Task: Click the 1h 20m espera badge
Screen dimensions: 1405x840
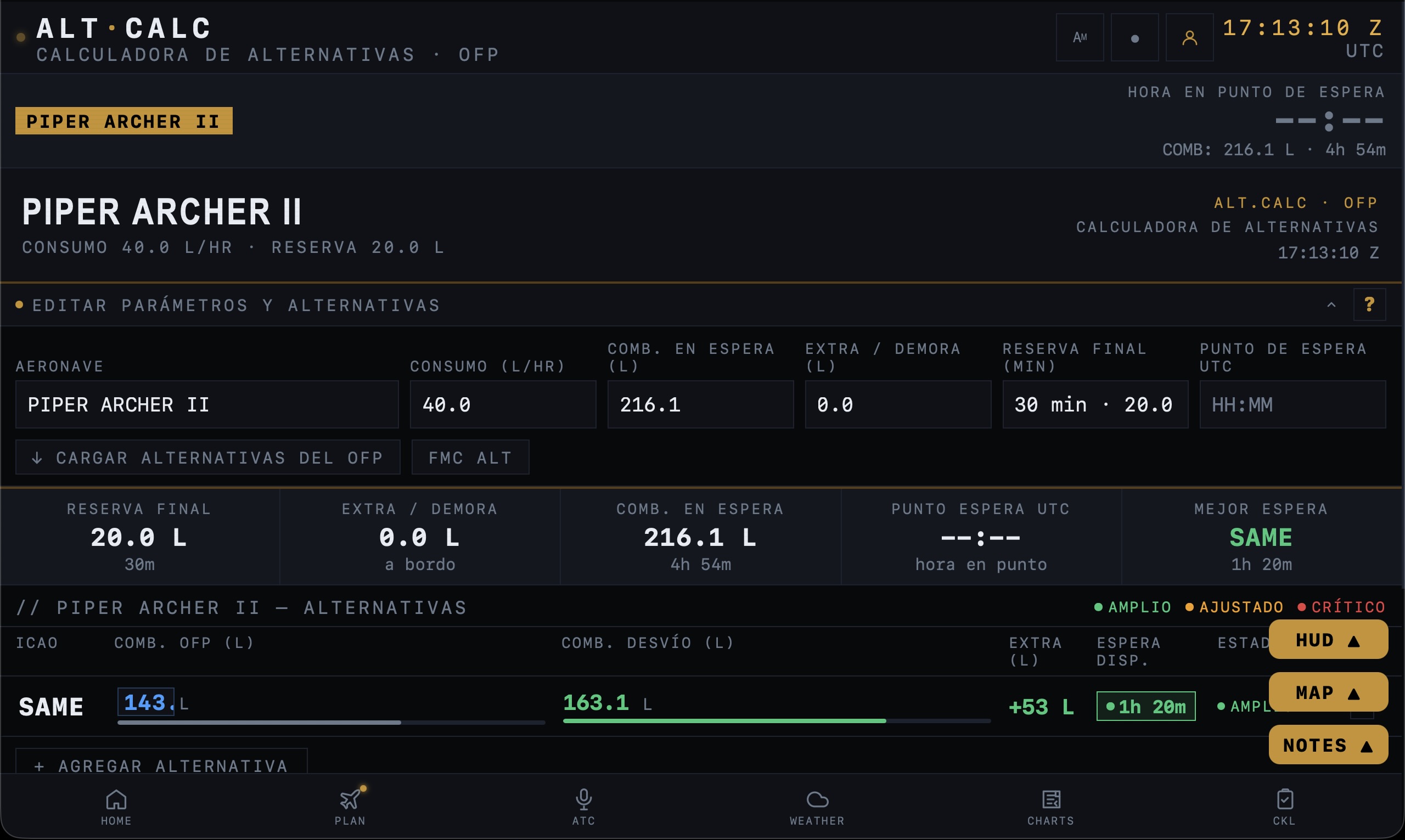Action: point(1146,706)
